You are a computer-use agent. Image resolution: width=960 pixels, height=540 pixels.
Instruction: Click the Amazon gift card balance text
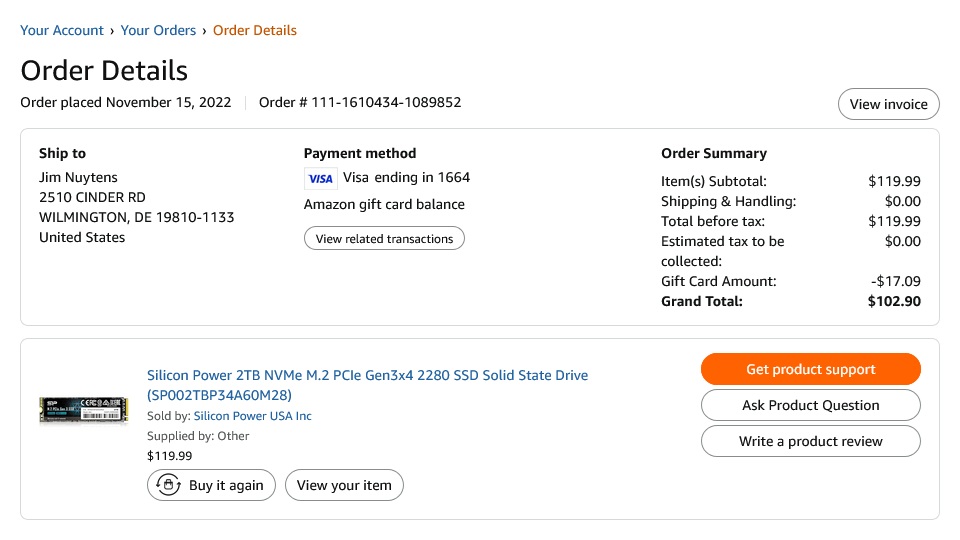384,204
